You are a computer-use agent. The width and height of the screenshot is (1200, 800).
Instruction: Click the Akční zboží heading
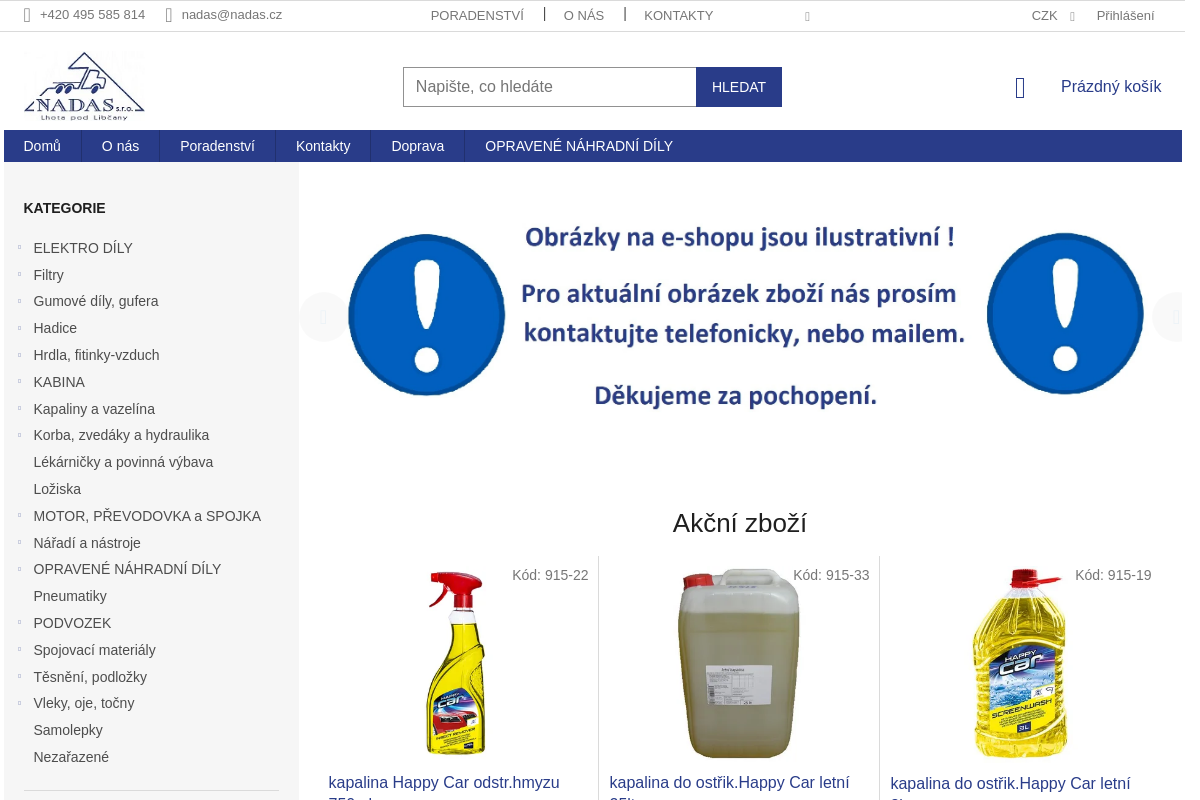(x=740, y=523)
